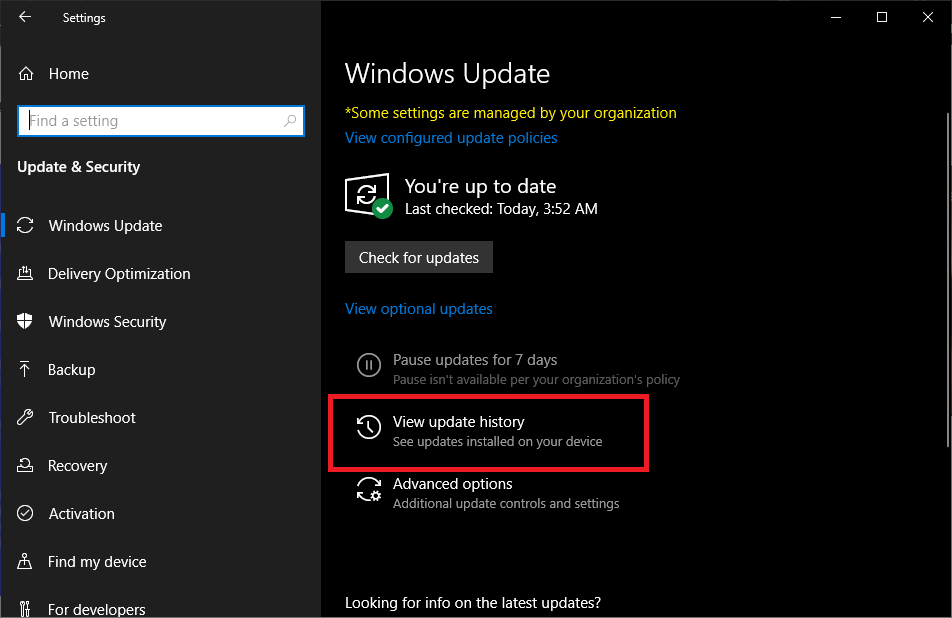Open View configured update policies link
This screenshot has width=952, height=618.
[451, 138]
